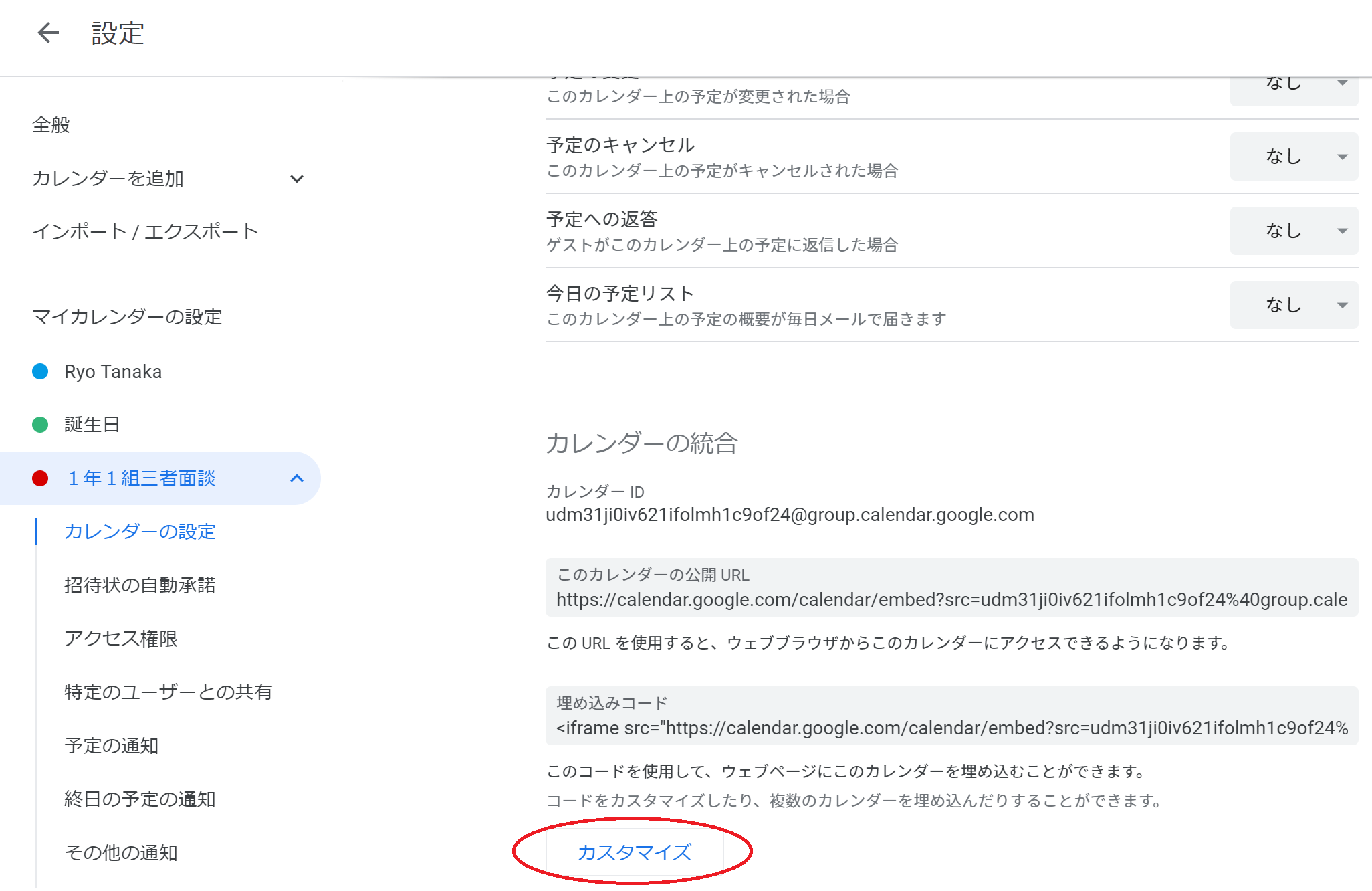Click the マイカレンダーの設定 heading
Screen dimensions: 1372x891
tap(127, 317)
